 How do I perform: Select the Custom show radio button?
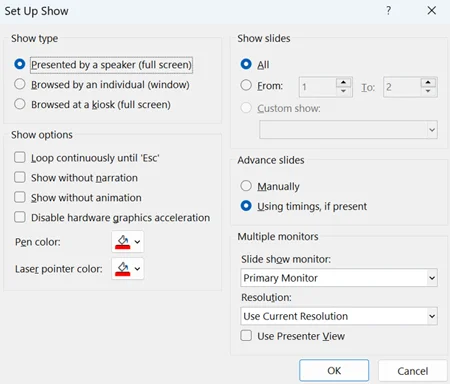coord(246,108)
